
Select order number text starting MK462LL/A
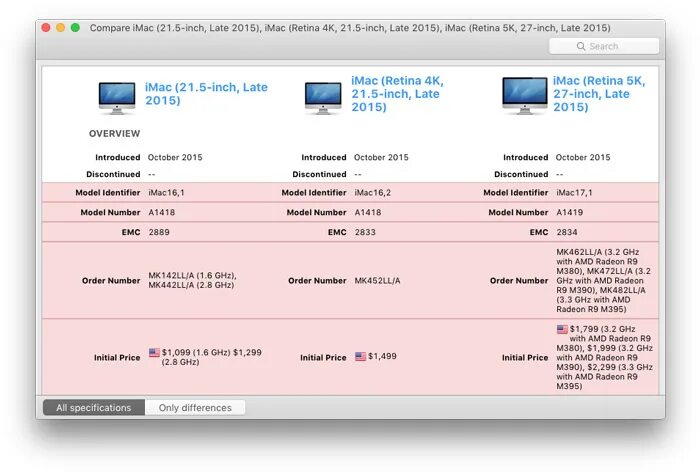point(604,281)
